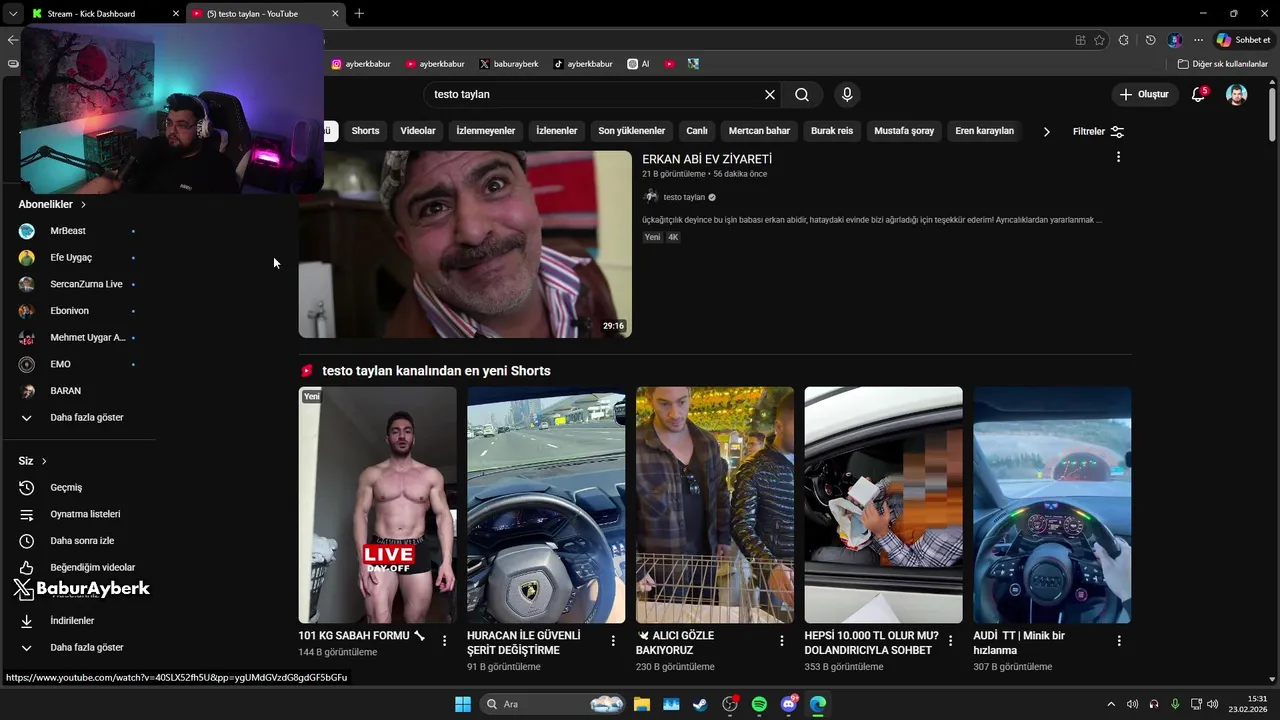Select the Shorts filter chip

pyautogui.click(x=365, y=131)
